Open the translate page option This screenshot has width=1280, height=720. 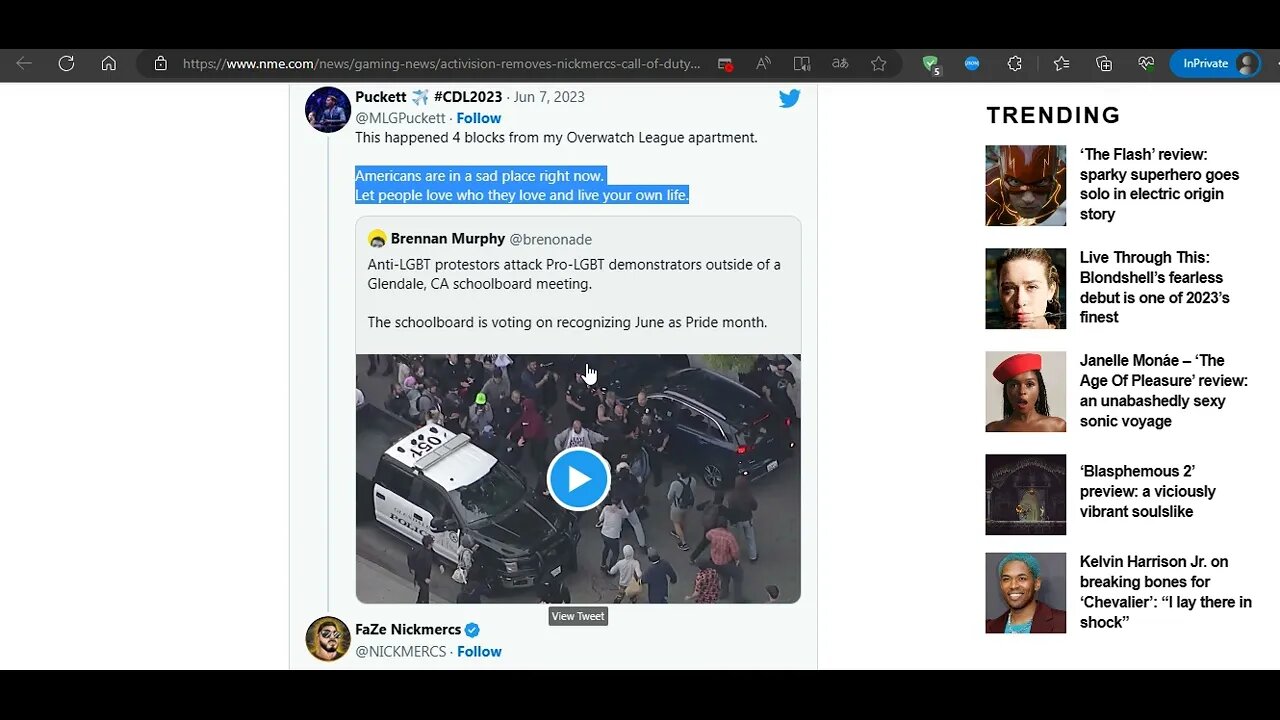[x=840, y=64]
